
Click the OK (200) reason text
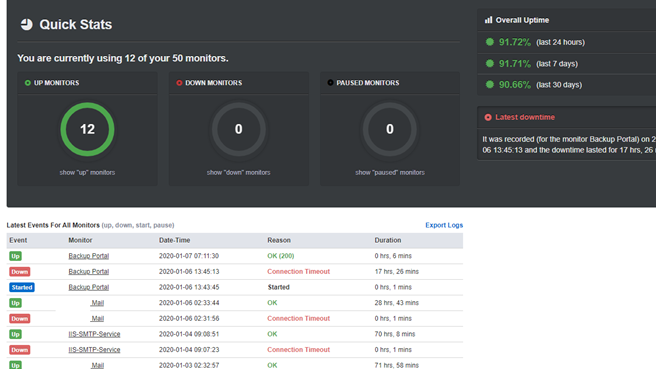[x=281, y=256]
